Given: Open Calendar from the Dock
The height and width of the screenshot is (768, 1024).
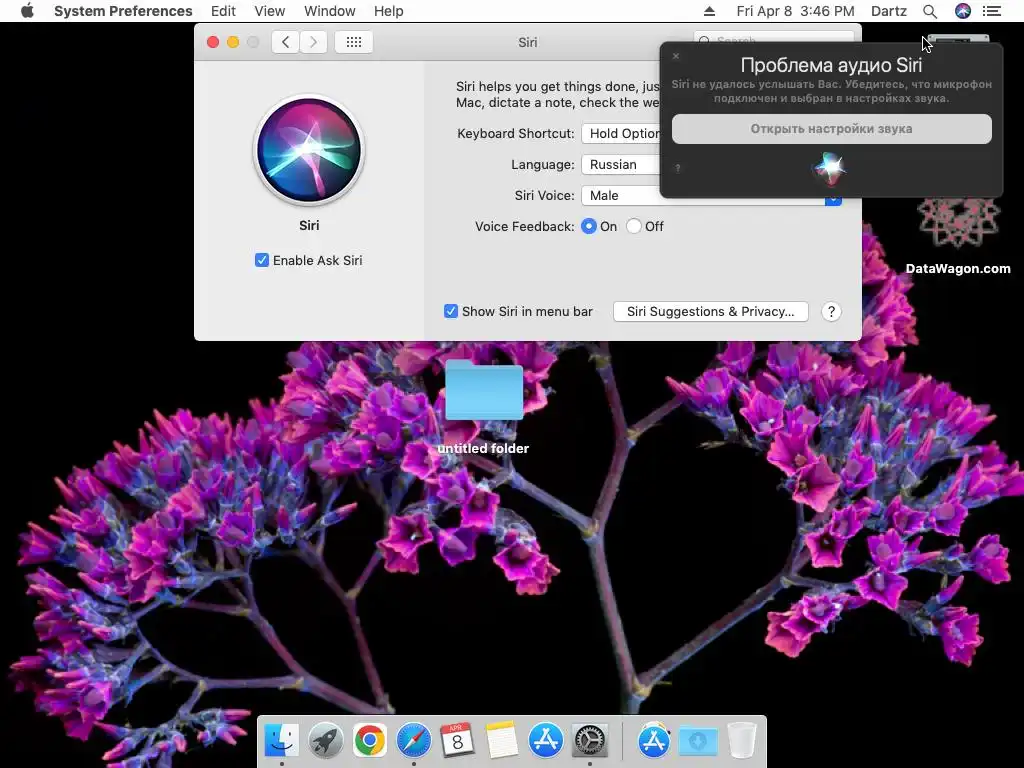Looking at the screenshot, I should point(457,740).
